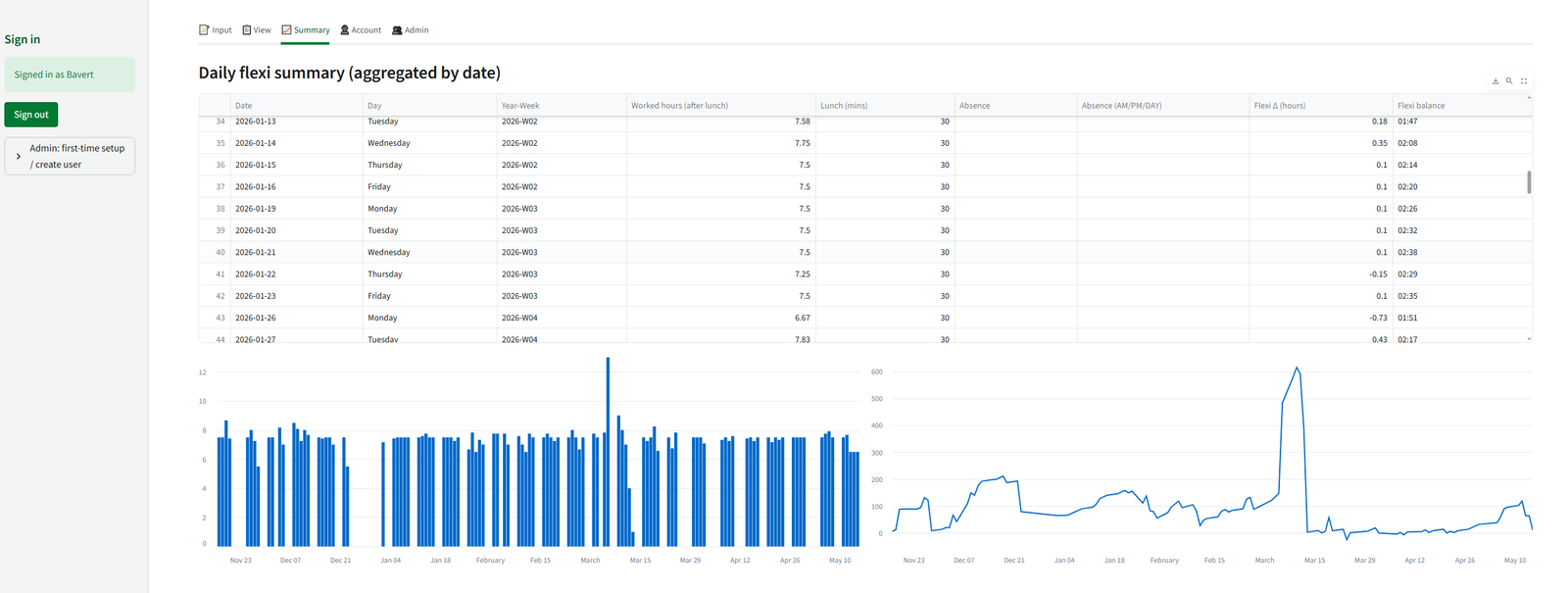Select the Summary tab

click(306, 30)
